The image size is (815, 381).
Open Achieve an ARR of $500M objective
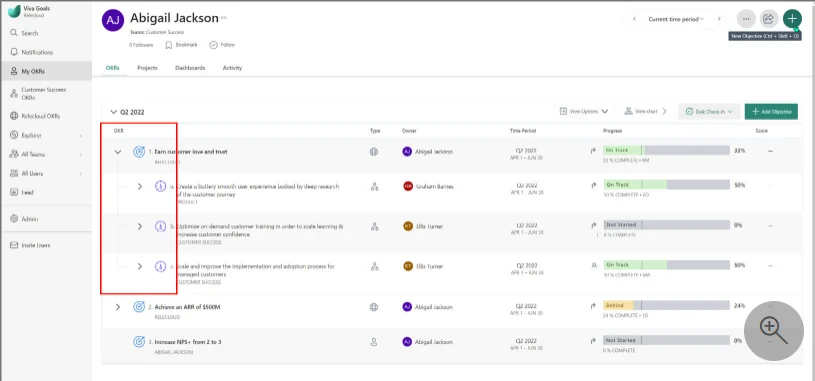coord(188,307)
